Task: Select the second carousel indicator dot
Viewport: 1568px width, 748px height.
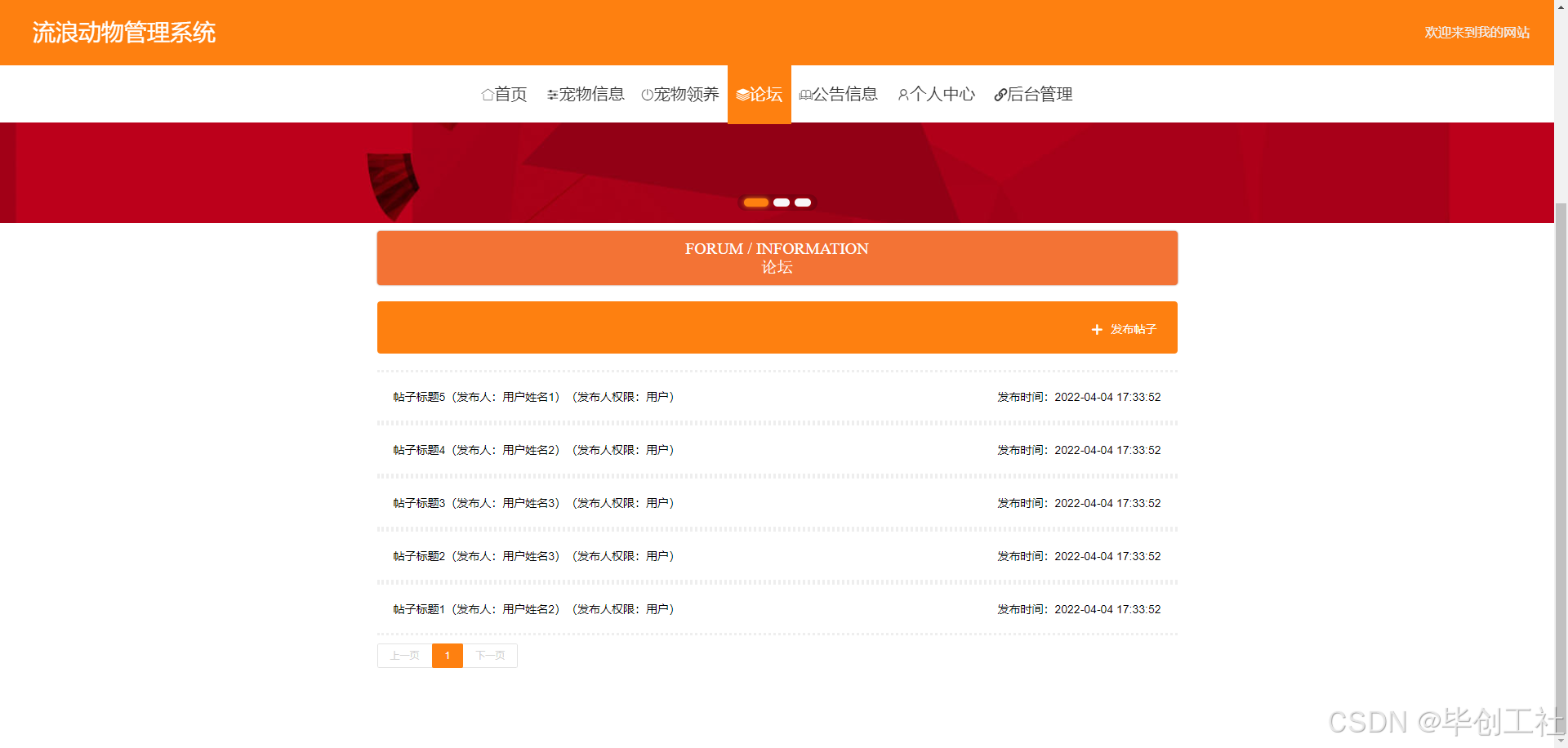Action: click(782, 203)
